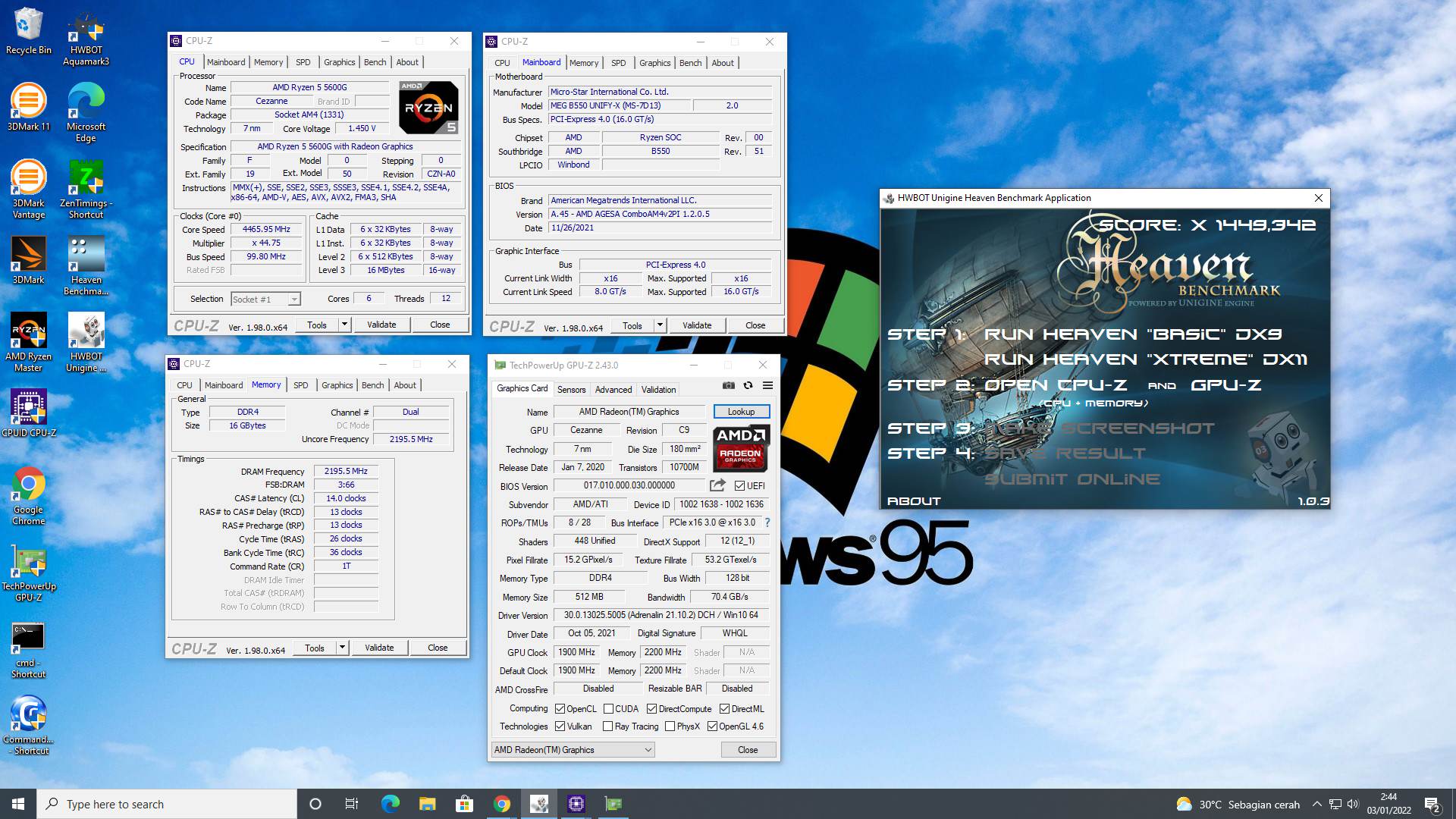The height and width of the screenshot is (819, 1456).
Task: Click Close in CPU-Z Mainboard window
Action: pos(755,325)
